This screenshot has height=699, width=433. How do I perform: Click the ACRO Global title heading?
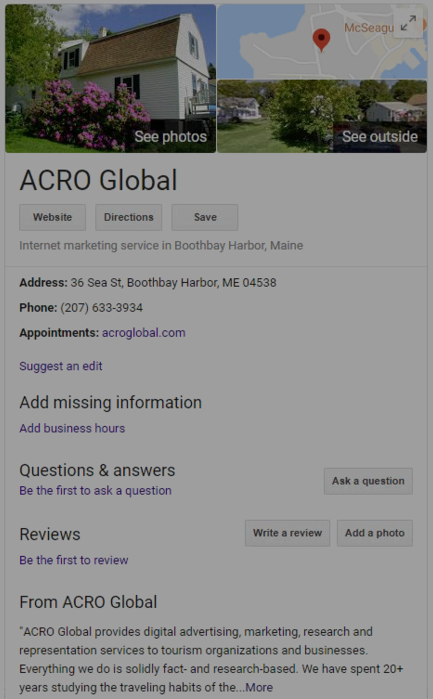tap(99, 180)
